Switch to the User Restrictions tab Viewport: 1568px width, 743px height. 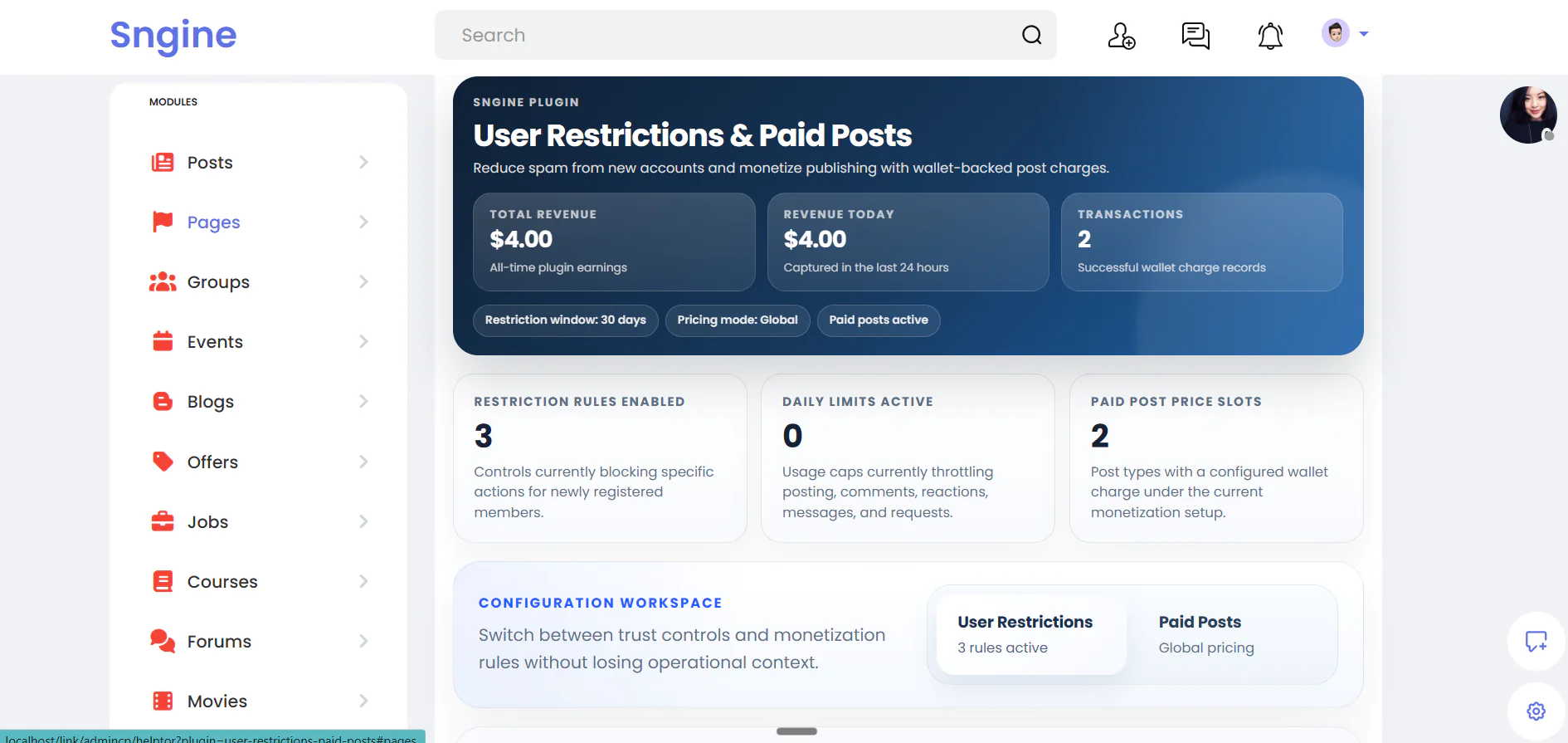1031,634
